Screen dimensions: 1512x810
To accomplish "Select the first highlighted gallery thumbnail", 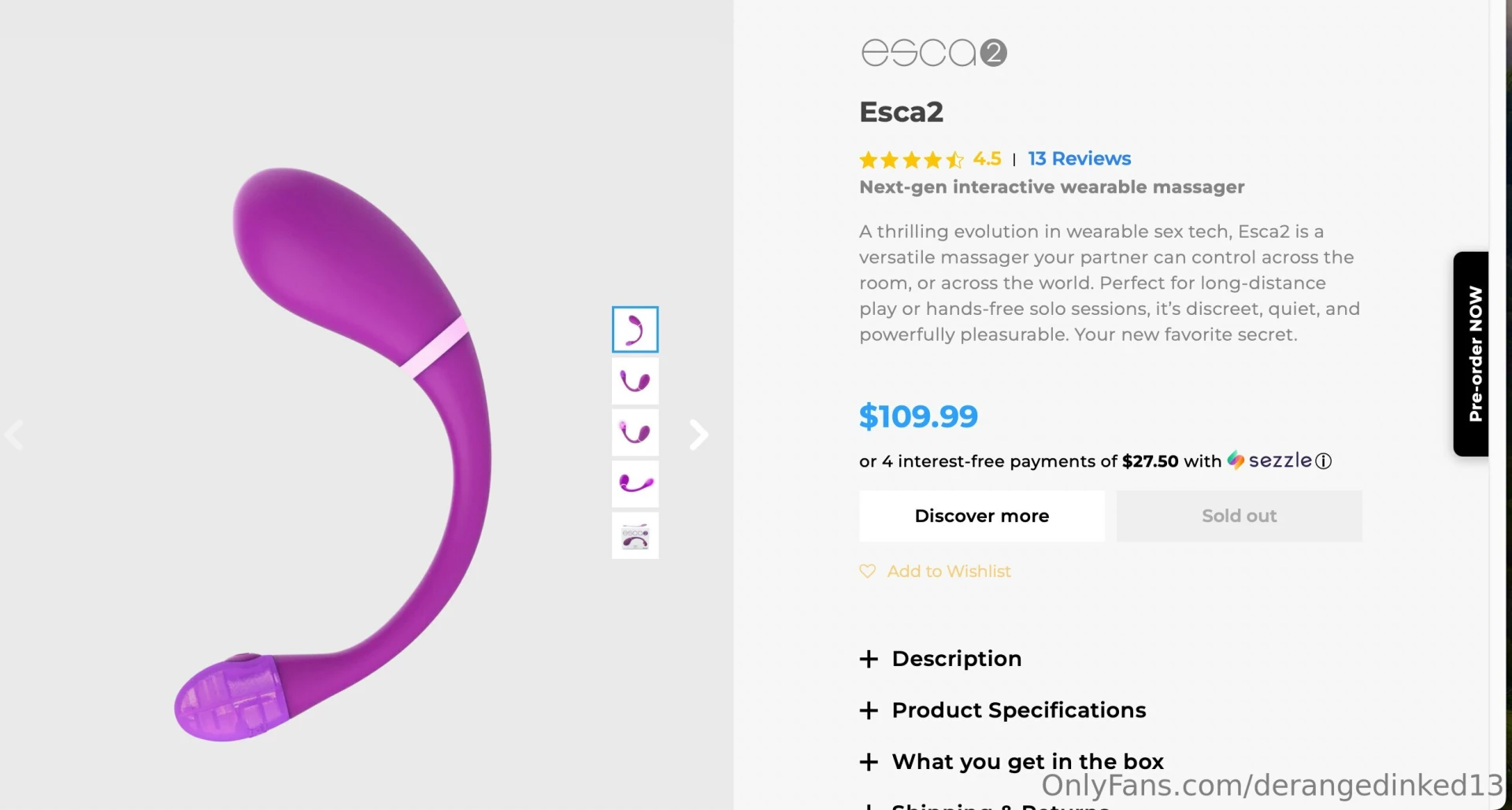I will [x=635, y=330].
